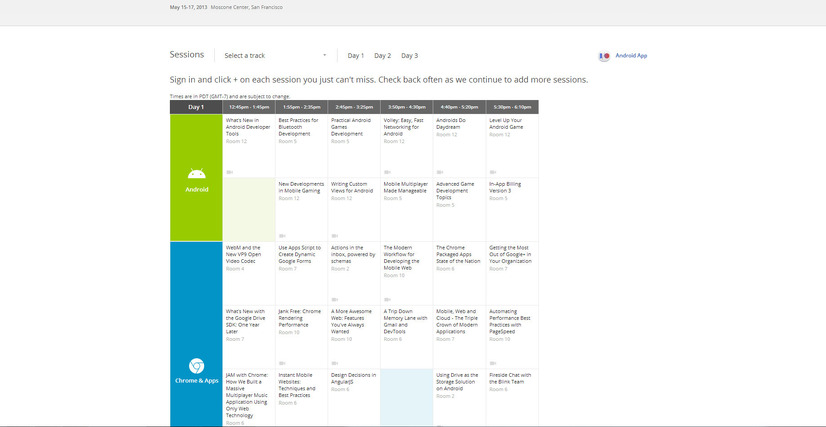
Task: Open Advanced Game Development Topics session
Action: point(455,191)
